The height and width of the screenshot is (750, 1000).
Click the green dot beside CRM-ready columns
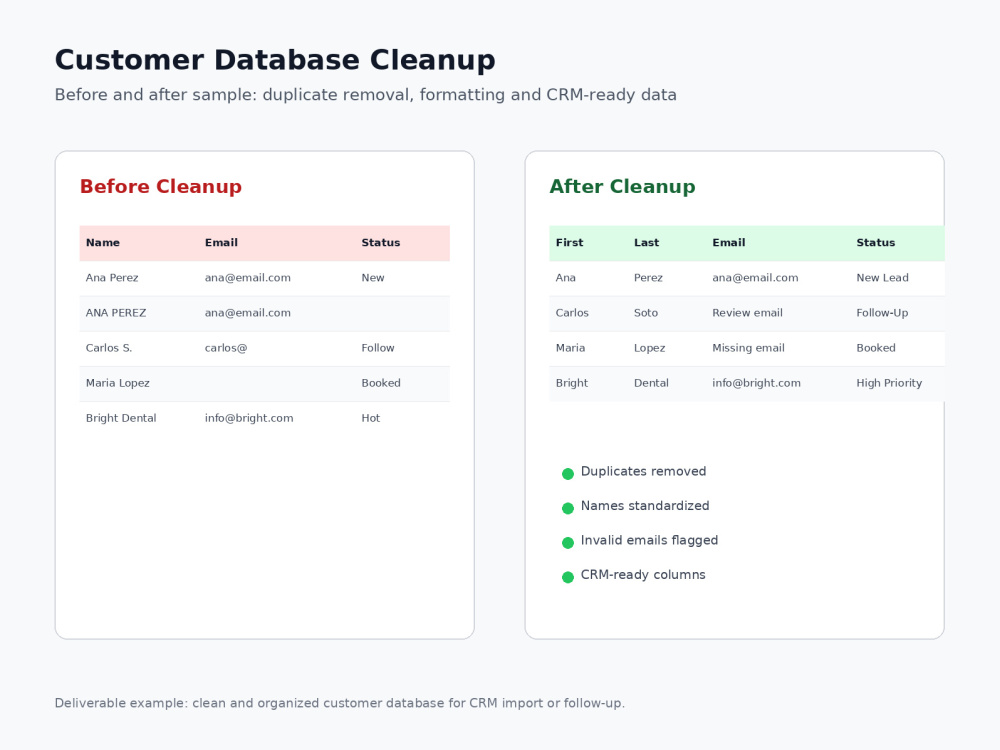[568, 577]
